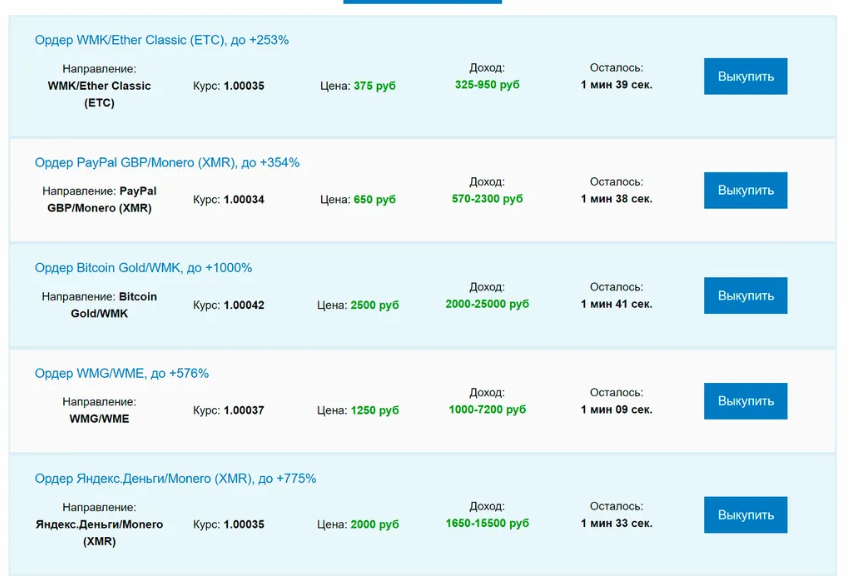Select price 2000 руб
Viewport: 853px width, 583px height.
[374, 524]
